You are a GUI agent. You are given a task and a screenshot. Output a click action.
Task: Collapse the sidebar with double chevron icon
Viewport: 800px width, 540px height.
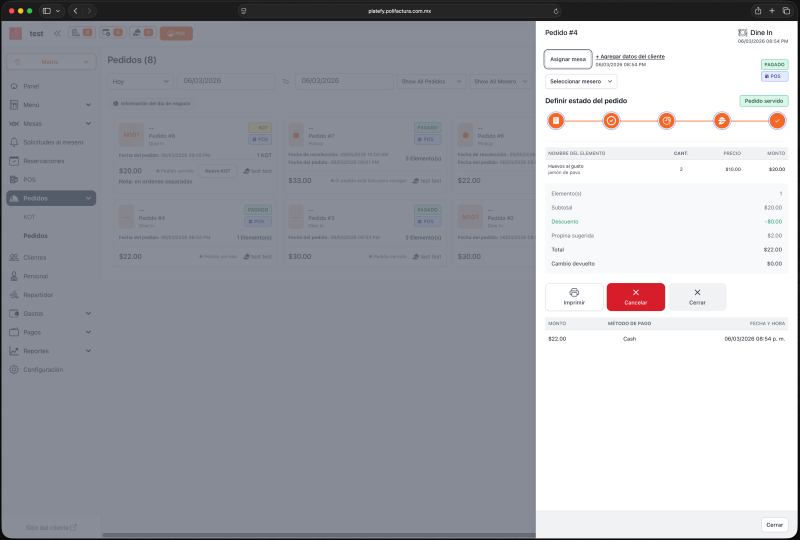(57, 33)
